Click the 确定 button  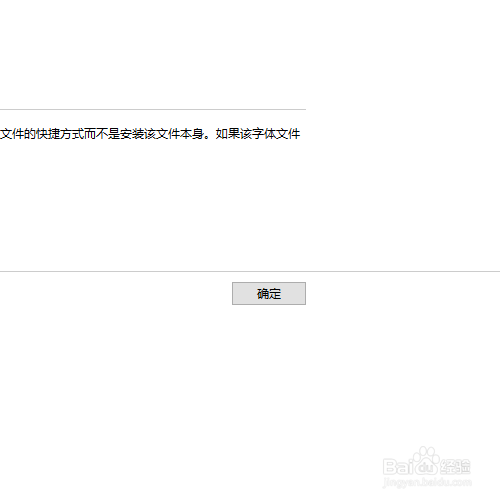tap(269, 293)
